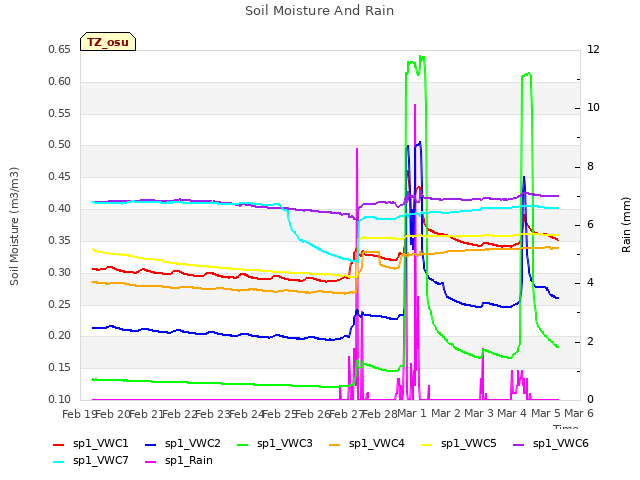Click the 0.55 left axis value
Viewport: 640px width, 480px height.
pos(60,113)
